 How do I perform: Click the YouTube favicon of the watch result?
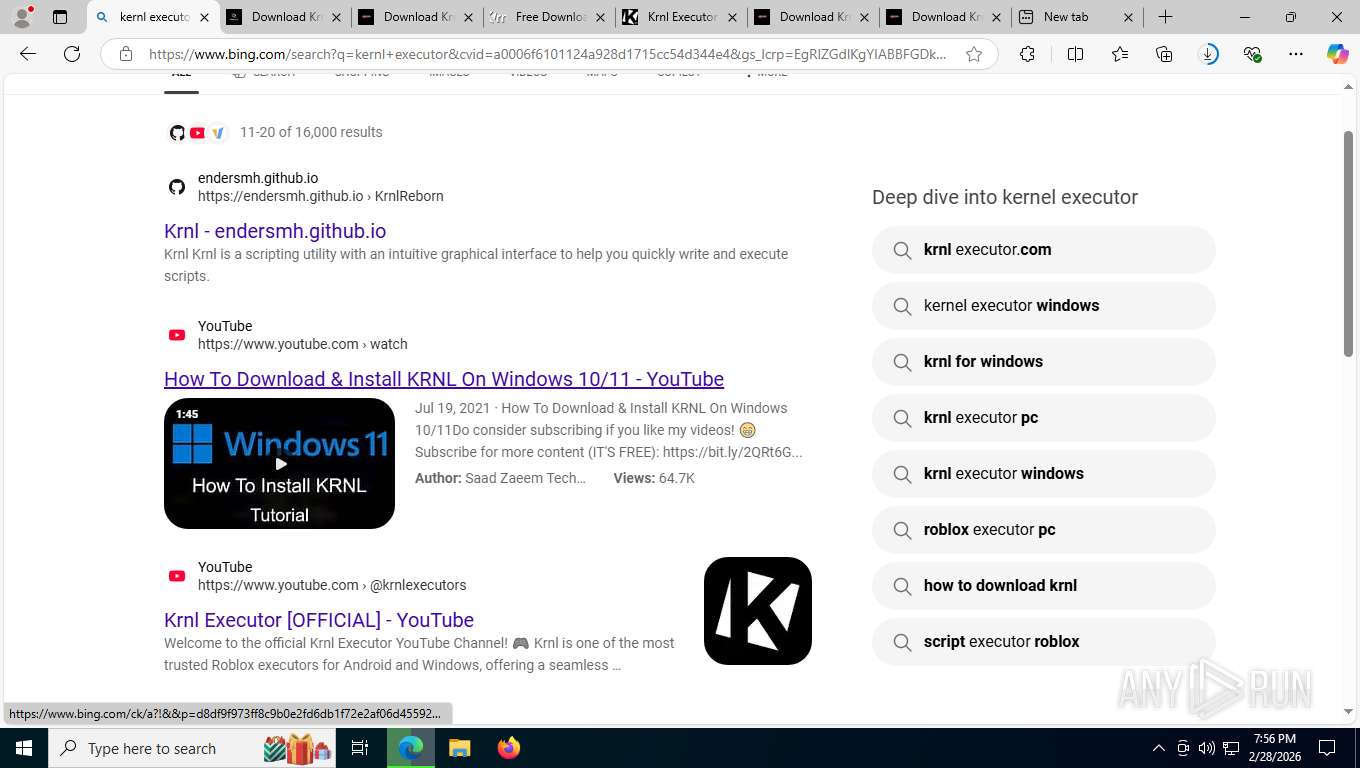click(x=177, y=335)
